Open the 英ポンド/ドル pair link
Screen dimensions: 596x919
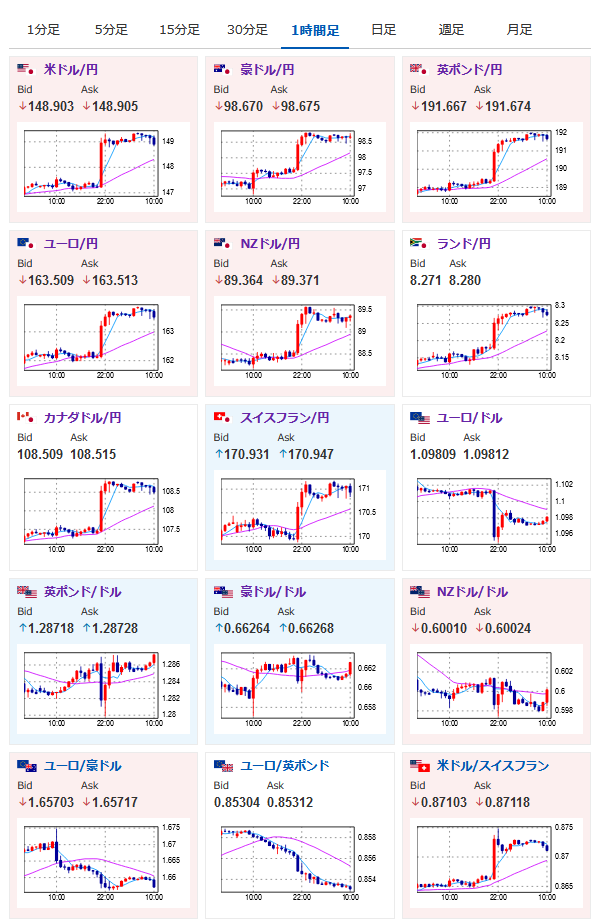point(83,591)
